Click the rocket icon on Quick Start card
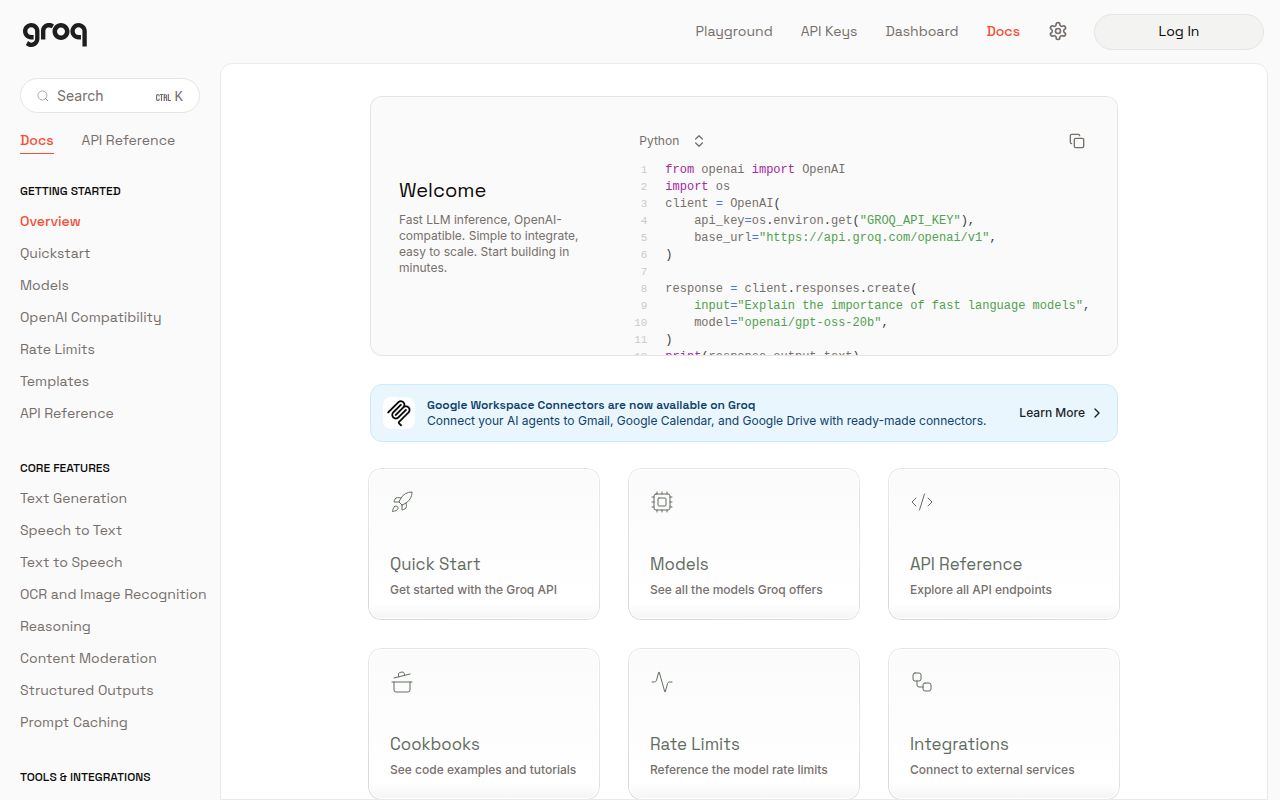Screen dimensions: 1280x800 point(402,502)
